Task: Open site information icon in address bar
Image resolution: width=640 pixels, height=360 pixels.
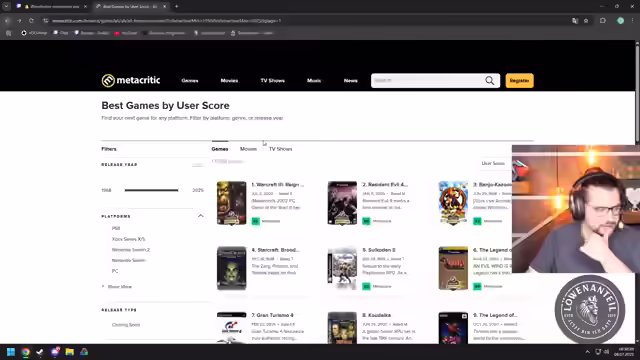Action: click(46, 20)
